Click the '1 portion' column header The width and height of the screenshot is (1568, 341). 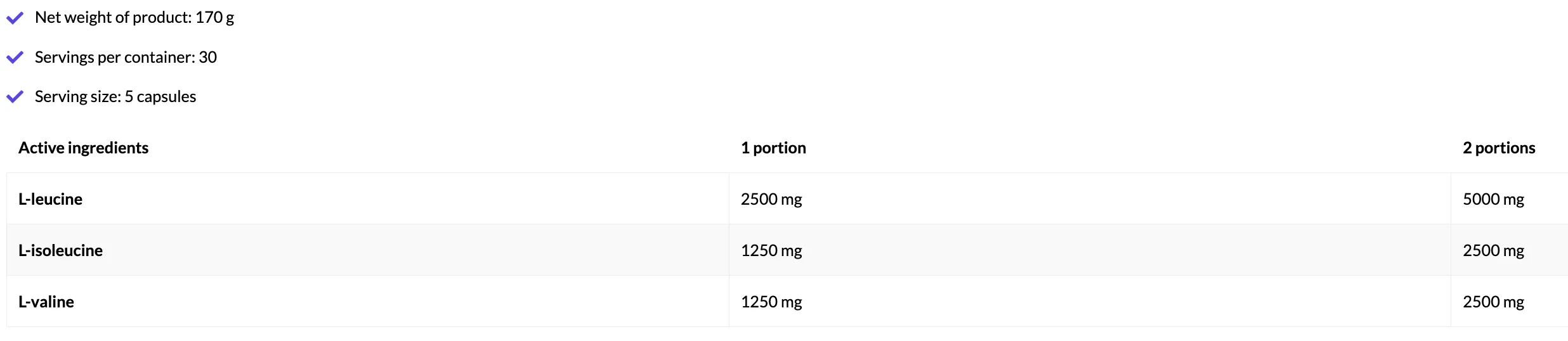click(x=773, y=148)
